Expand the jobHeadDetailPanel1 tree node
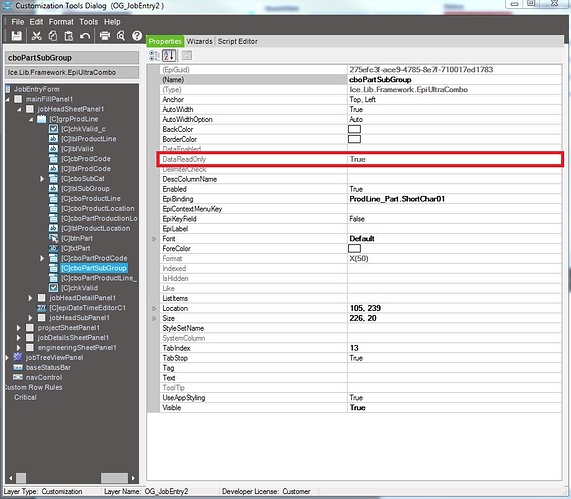Image resolution: width=571 pixels, height=499 pixels. pos(31,298)
